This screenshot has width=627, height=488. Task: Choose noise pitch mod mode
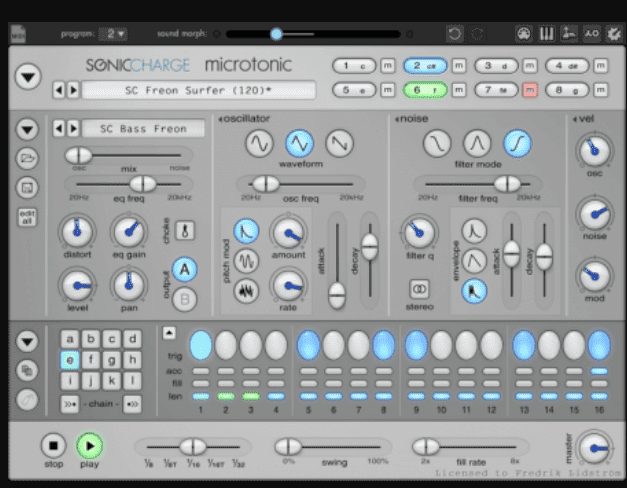[x=246, y=291]
